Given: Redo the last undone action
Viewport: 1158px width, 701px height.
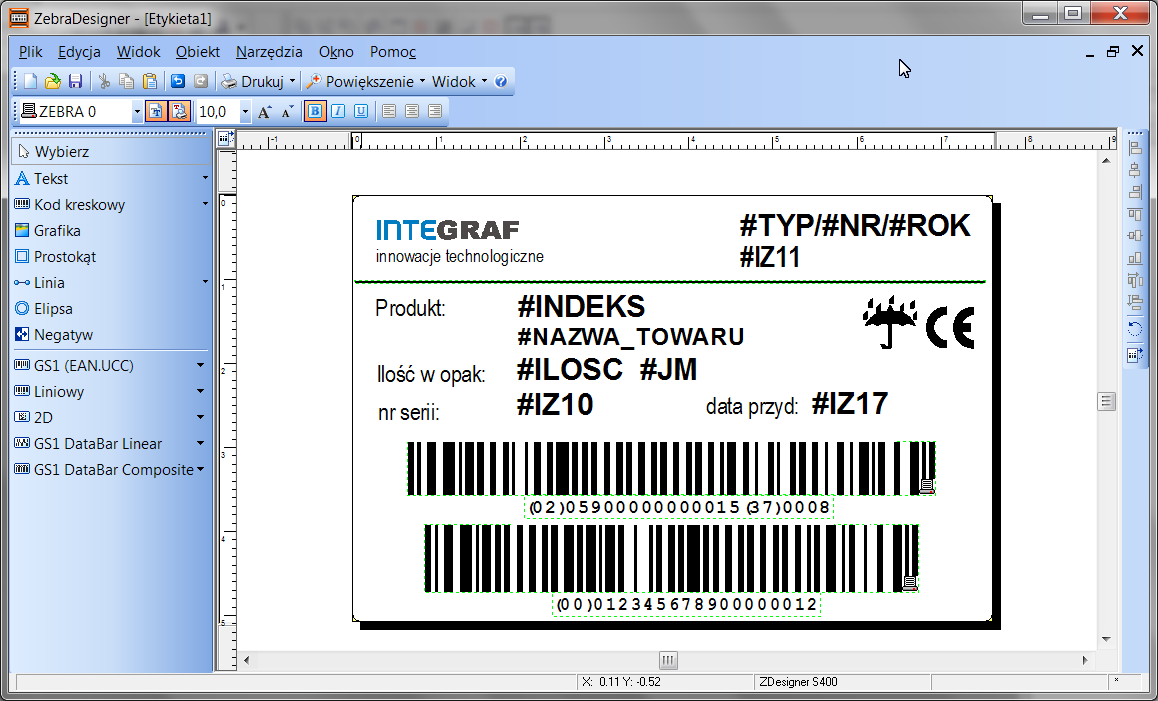Looking at the screenshot, I should click(201, 81).
